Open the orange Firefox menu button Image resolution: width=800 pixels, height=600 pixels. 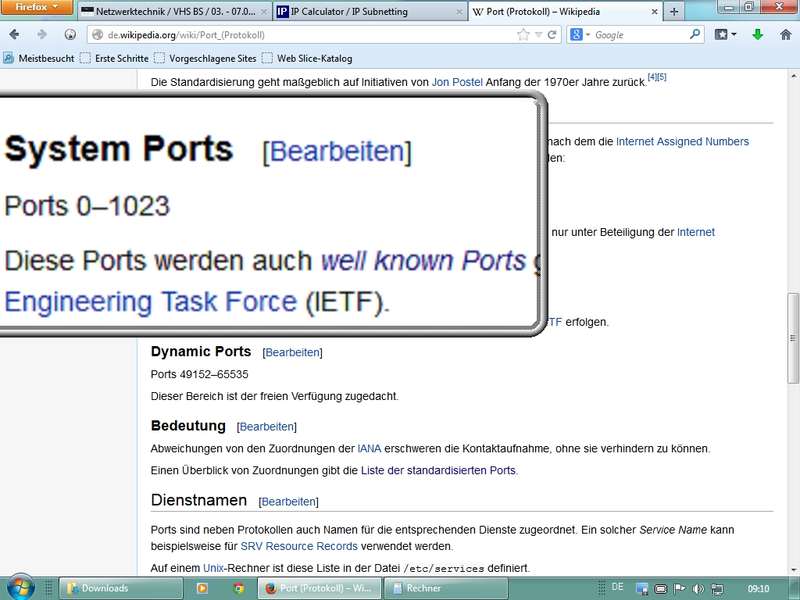36,7
